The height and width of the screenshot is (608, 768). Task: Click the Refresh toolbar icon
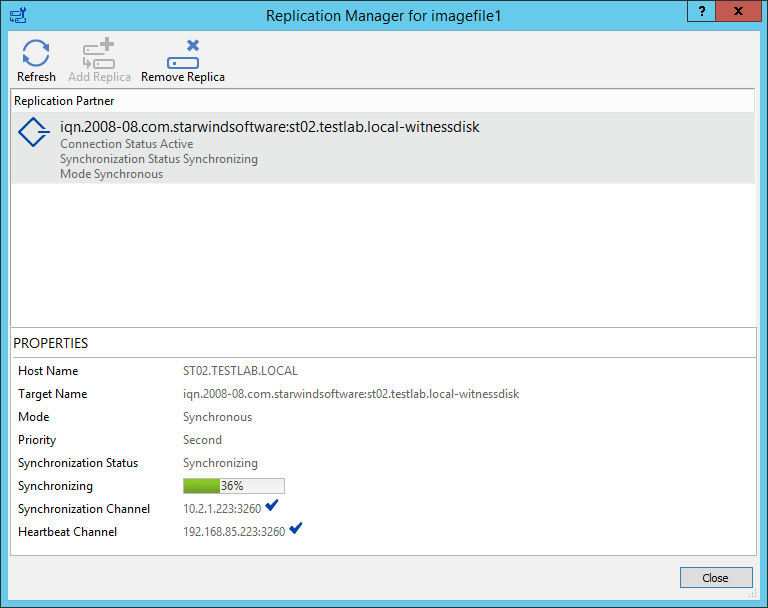coord(36,54)
